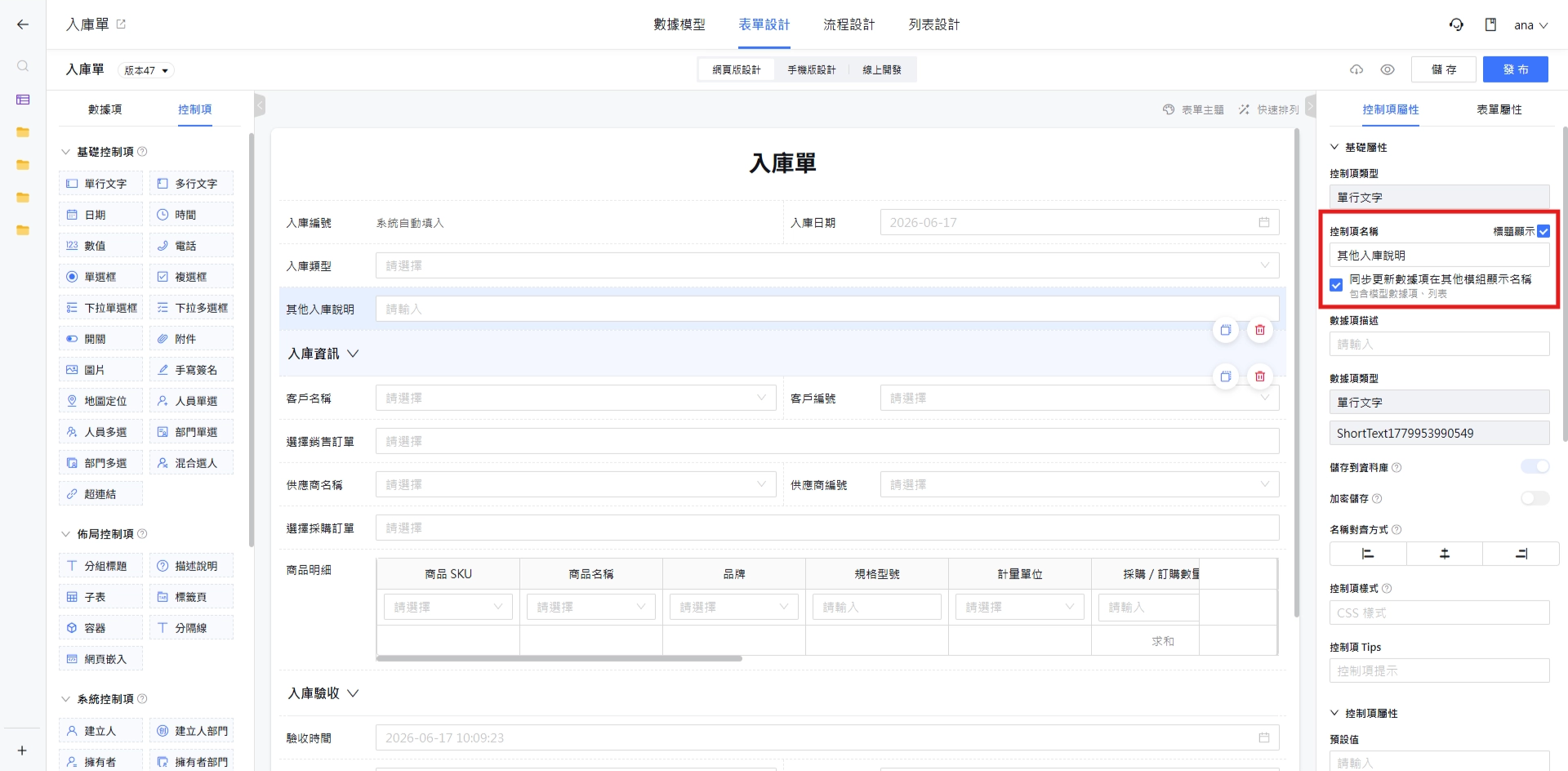Delete the 其他入庫說明 field via trash icon
1568x771 pixels.
[x=1260, y=330]
